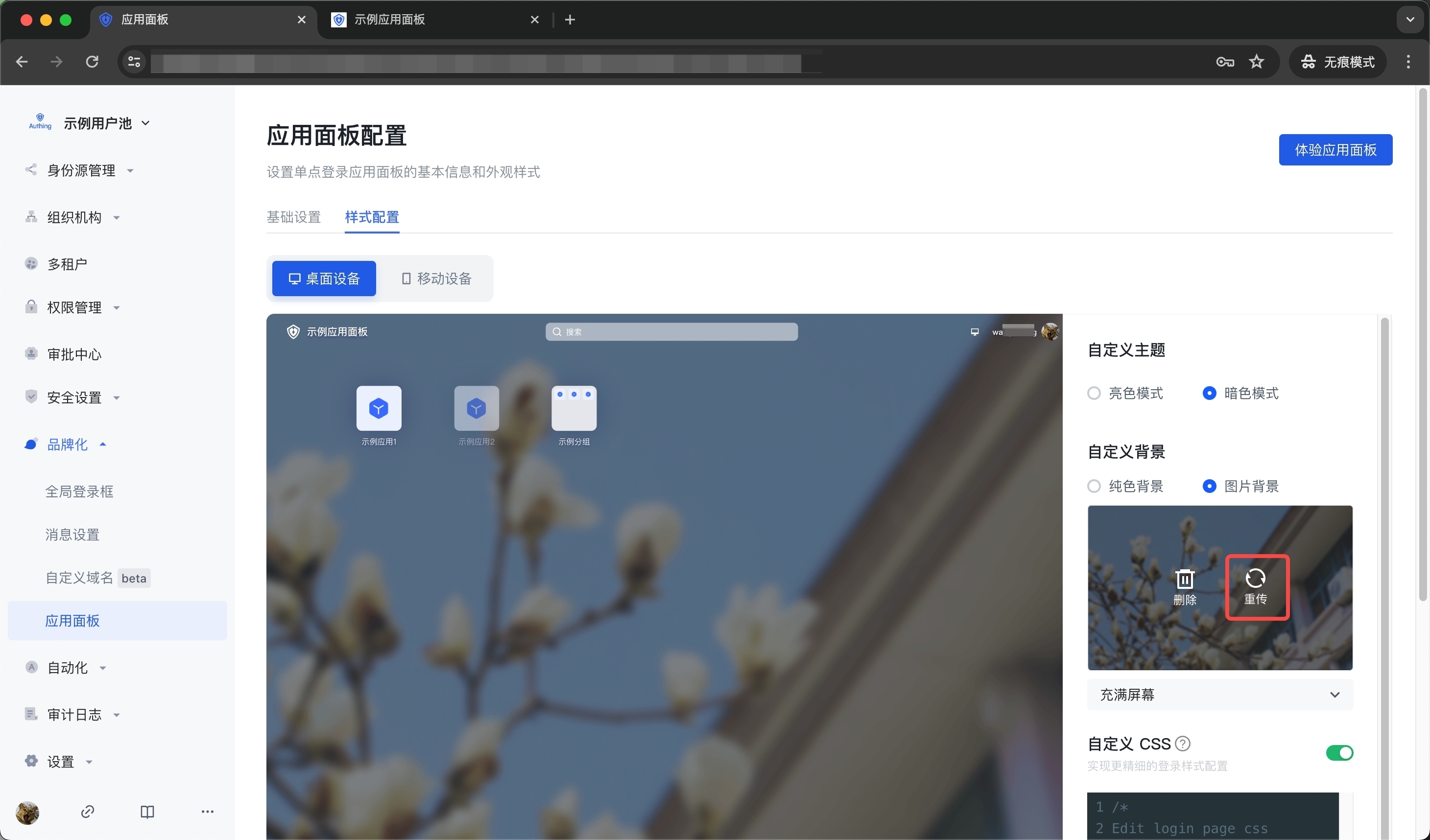1430x840 pixels.
Task: Click the 示例应用1 app icon in preview
Action: pos(379,408)
